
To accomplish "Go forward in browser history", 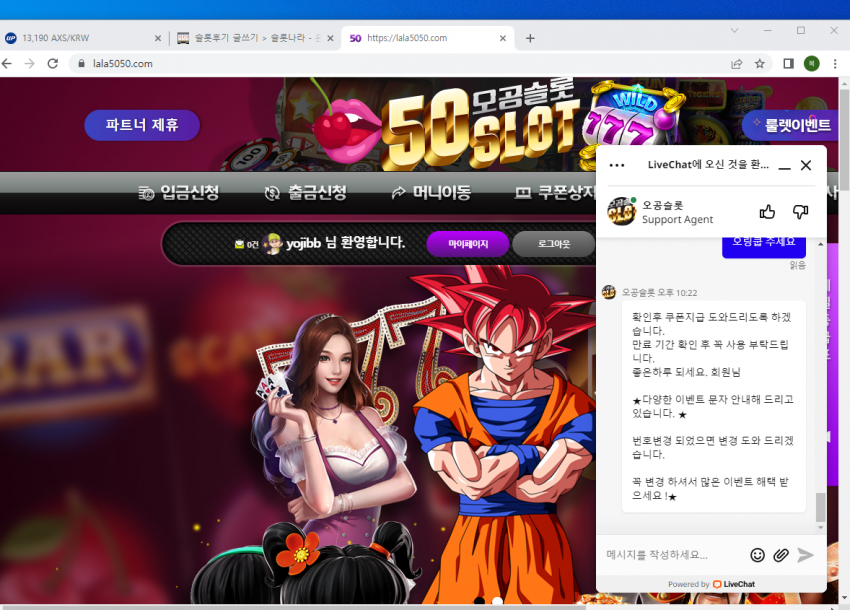I will [30, 63].
